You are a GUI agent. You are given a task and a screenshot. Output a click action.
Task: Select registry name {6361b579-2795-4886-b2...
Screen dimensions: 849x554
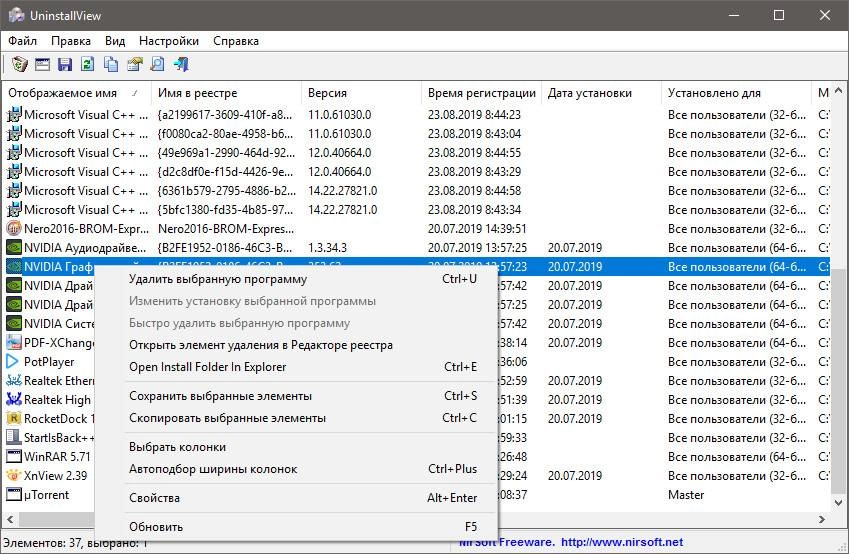(227, 191)
